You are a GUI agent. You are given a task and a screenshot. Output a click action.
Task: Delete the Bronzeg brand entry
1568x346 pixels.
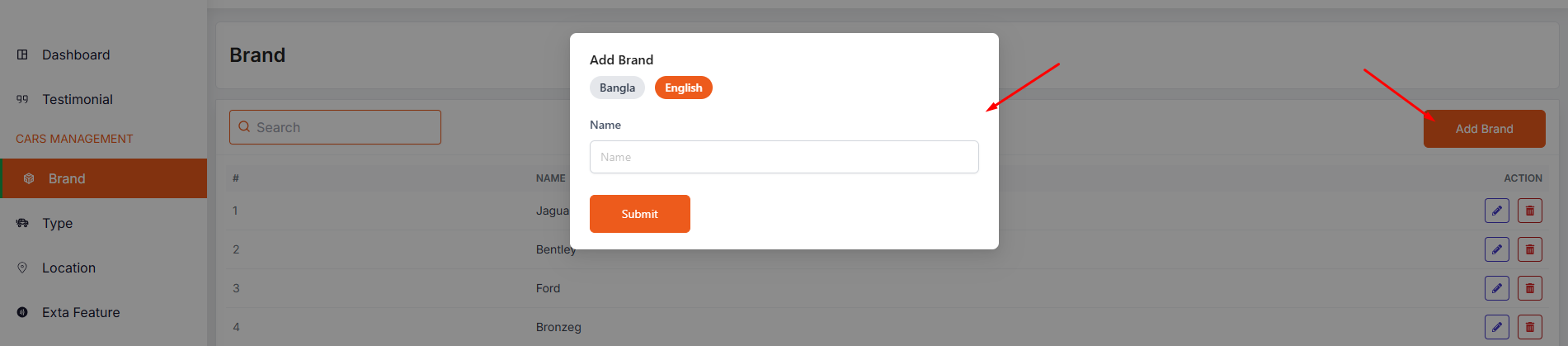click(x=1529, y=327)
